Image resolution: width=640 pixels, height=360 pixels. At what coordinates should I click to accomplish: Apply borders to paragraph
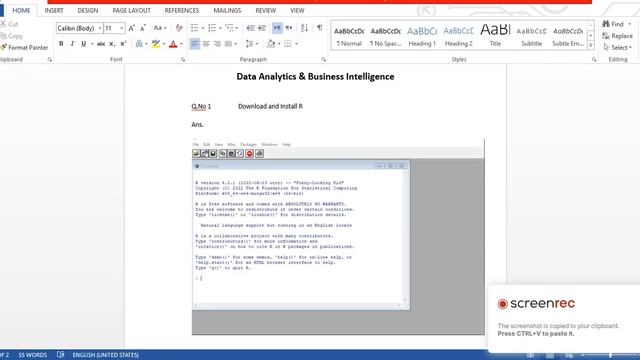[288, 44]
